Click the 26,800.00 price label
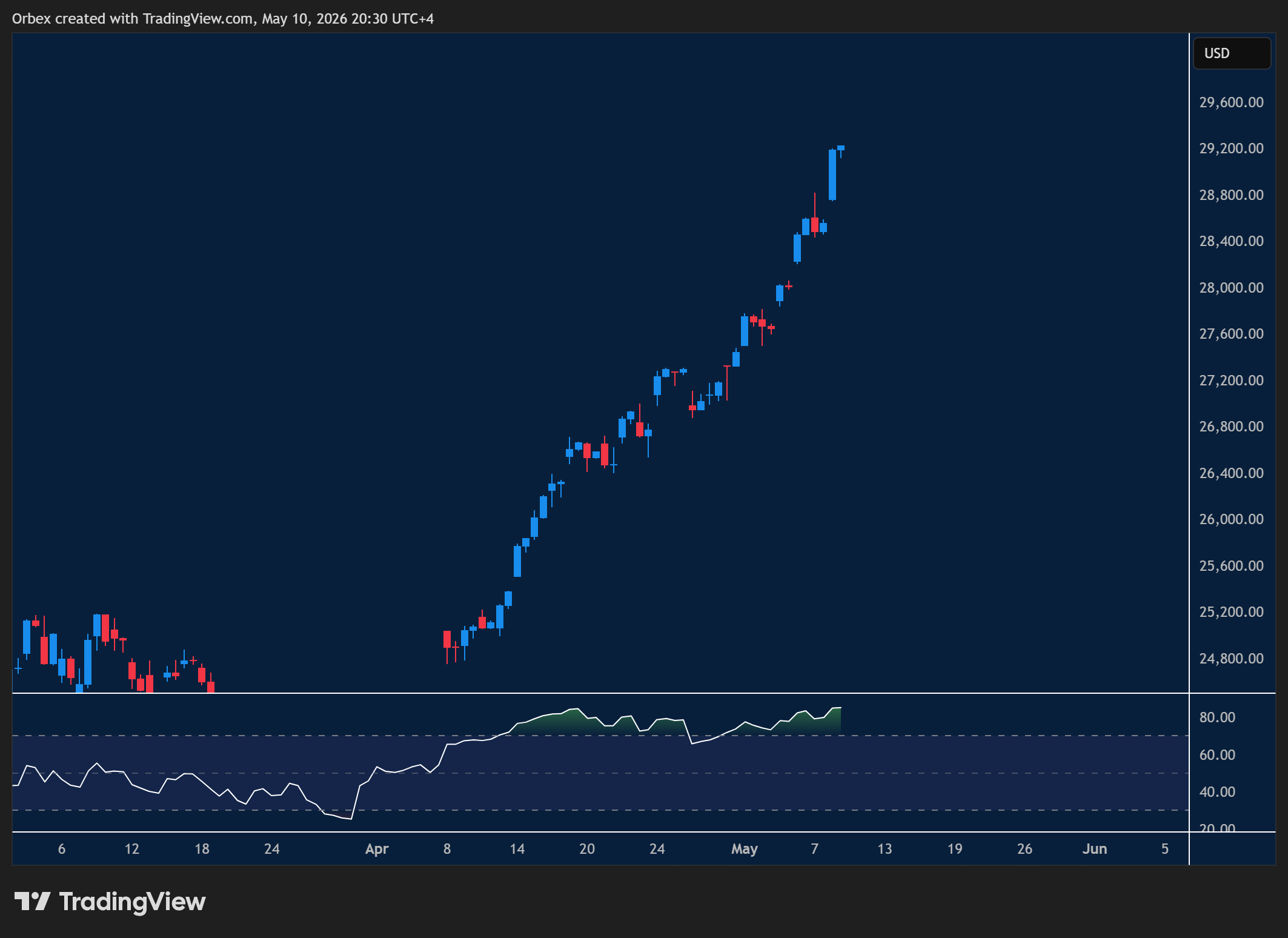 [1231, 427]
